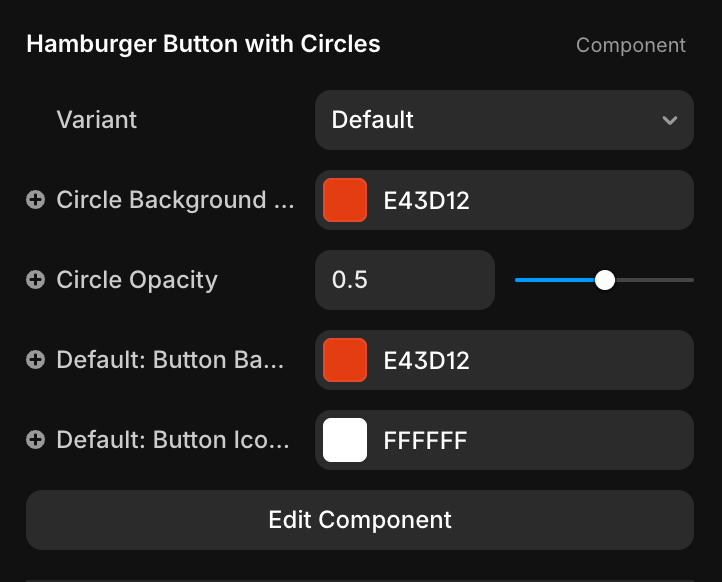This screenshot has height=582, width=722.
Task: Open the Default Button Background orange swatch
Action: click(345, 360)
